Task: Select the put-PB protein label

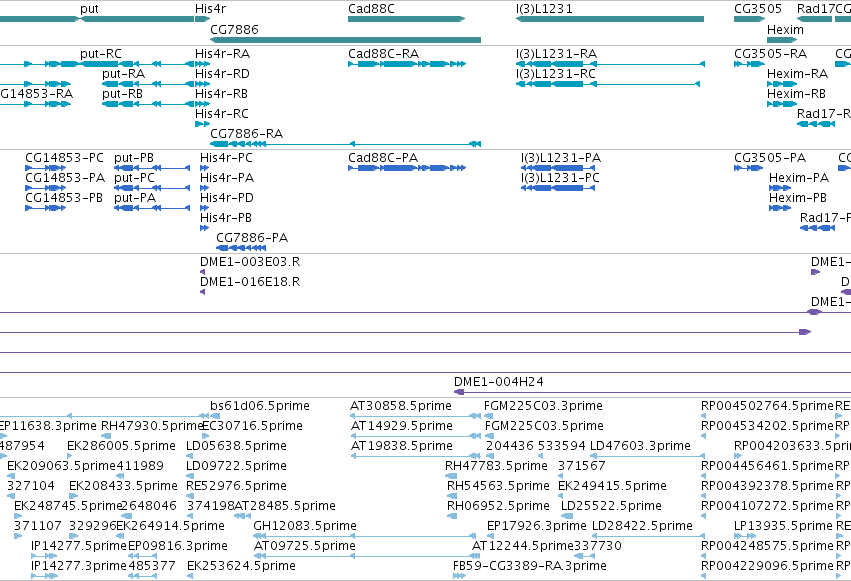Action: (x=134, y=158)
